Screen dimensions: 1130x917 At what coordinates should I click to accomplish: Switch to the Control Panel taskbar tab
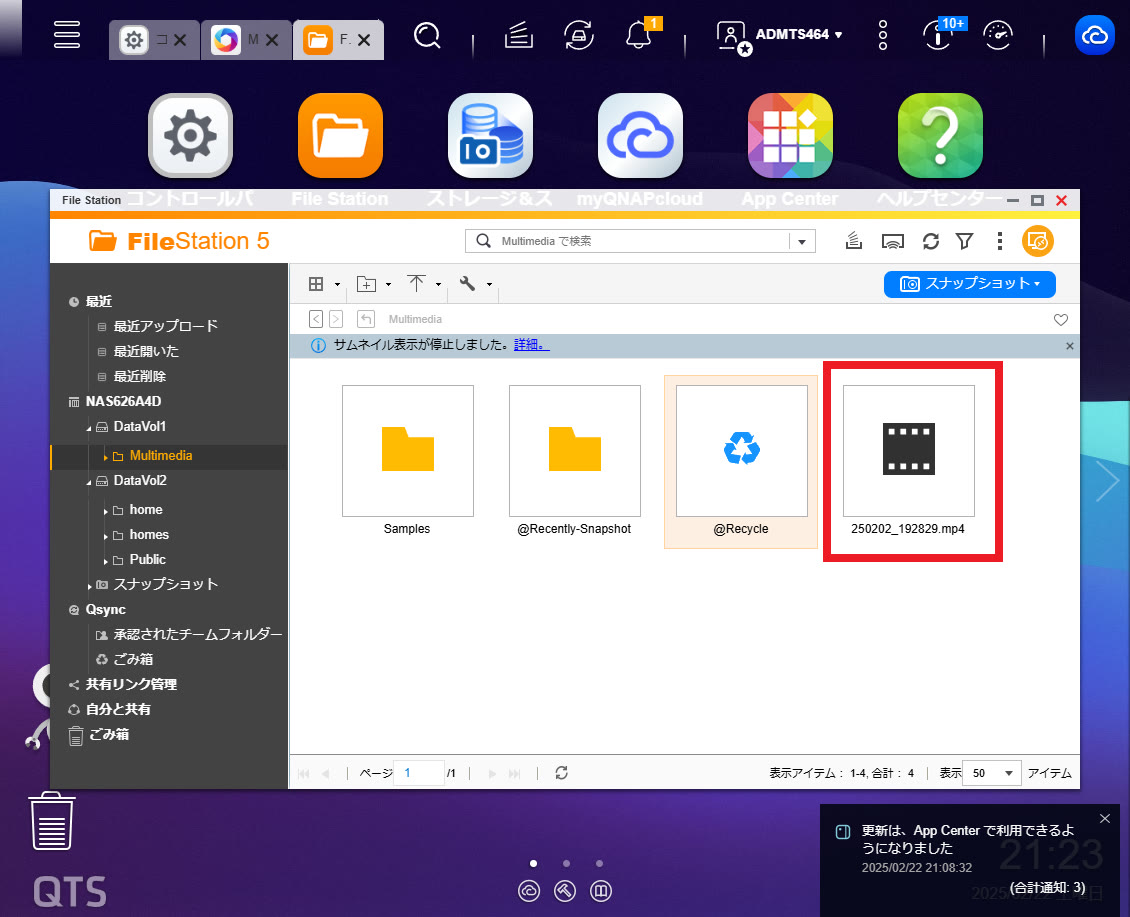pos(154,40)
